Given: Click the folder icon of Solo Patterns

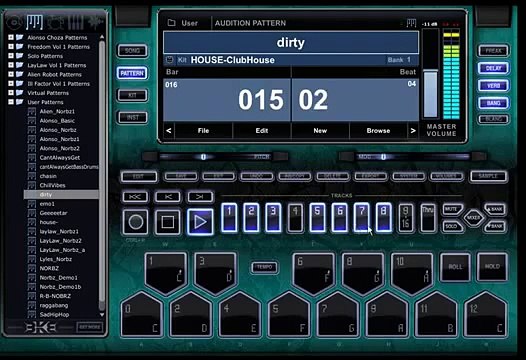Looking at the screenshot, I should (20, 56).
